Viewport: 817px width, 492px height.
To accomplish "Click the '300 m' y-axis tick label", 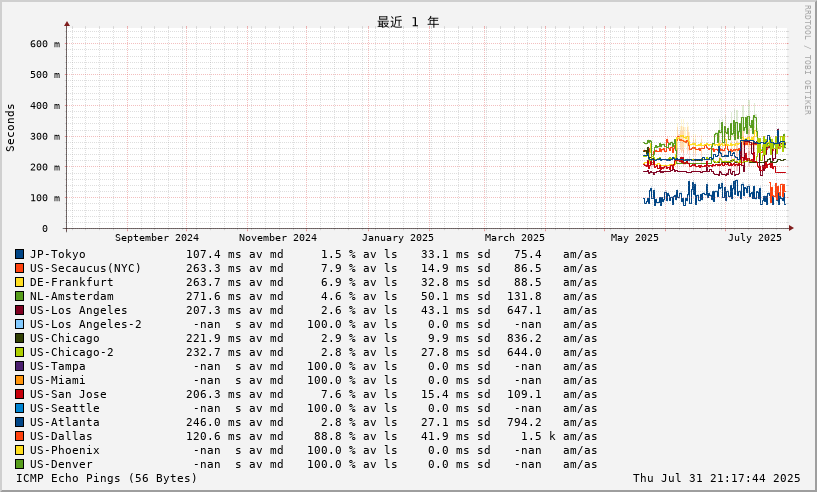I will tap(45, 137).
